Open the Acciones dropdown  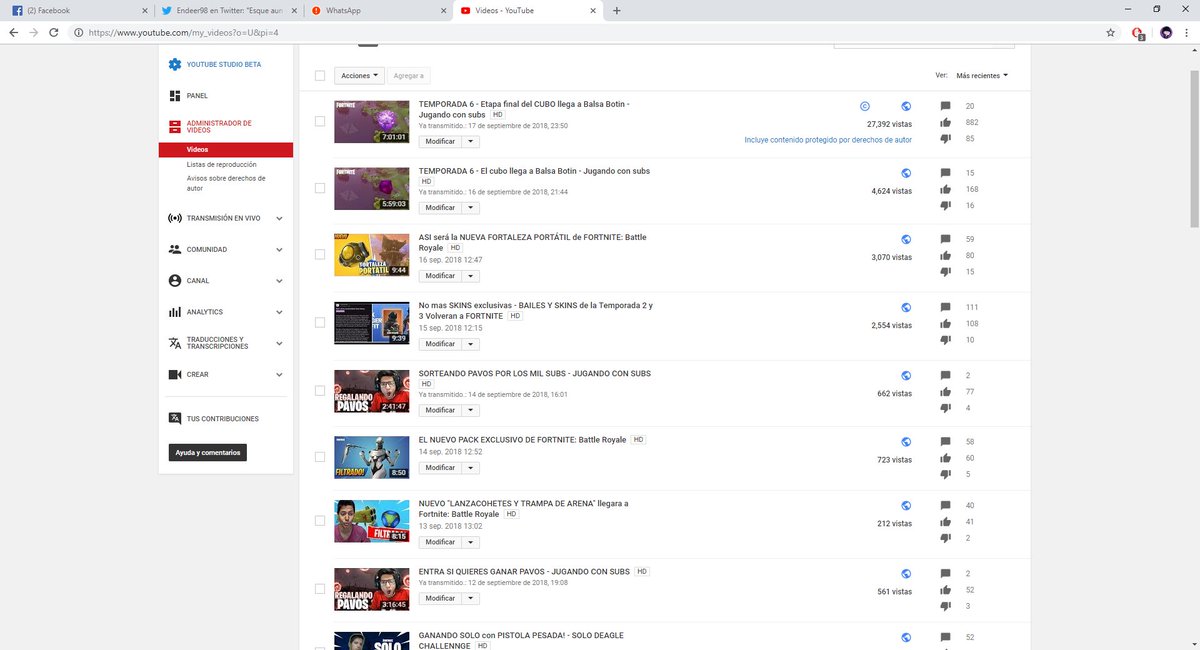pyautogui.click(x=359, y=75)
